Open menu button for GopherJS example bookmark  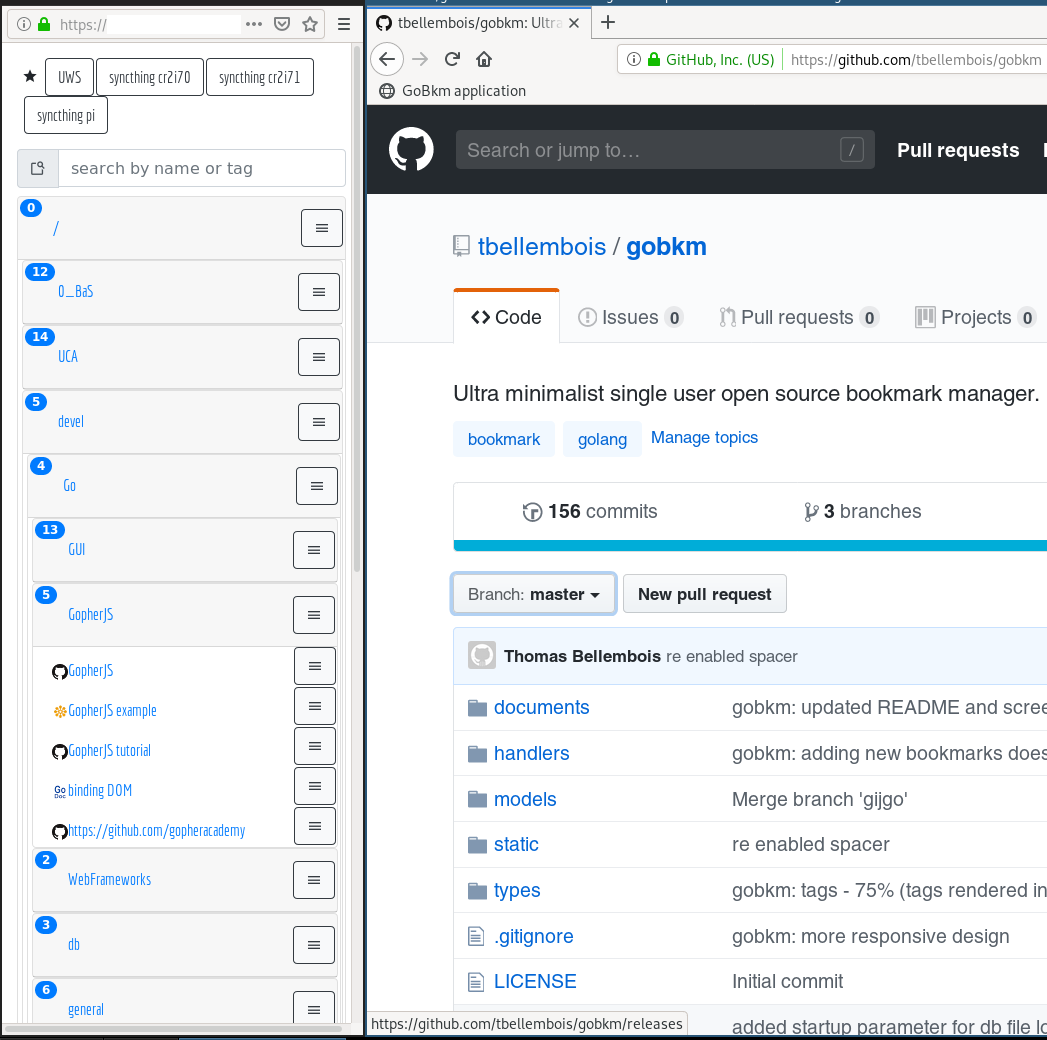pyautogui.click(x=315, y=706)
